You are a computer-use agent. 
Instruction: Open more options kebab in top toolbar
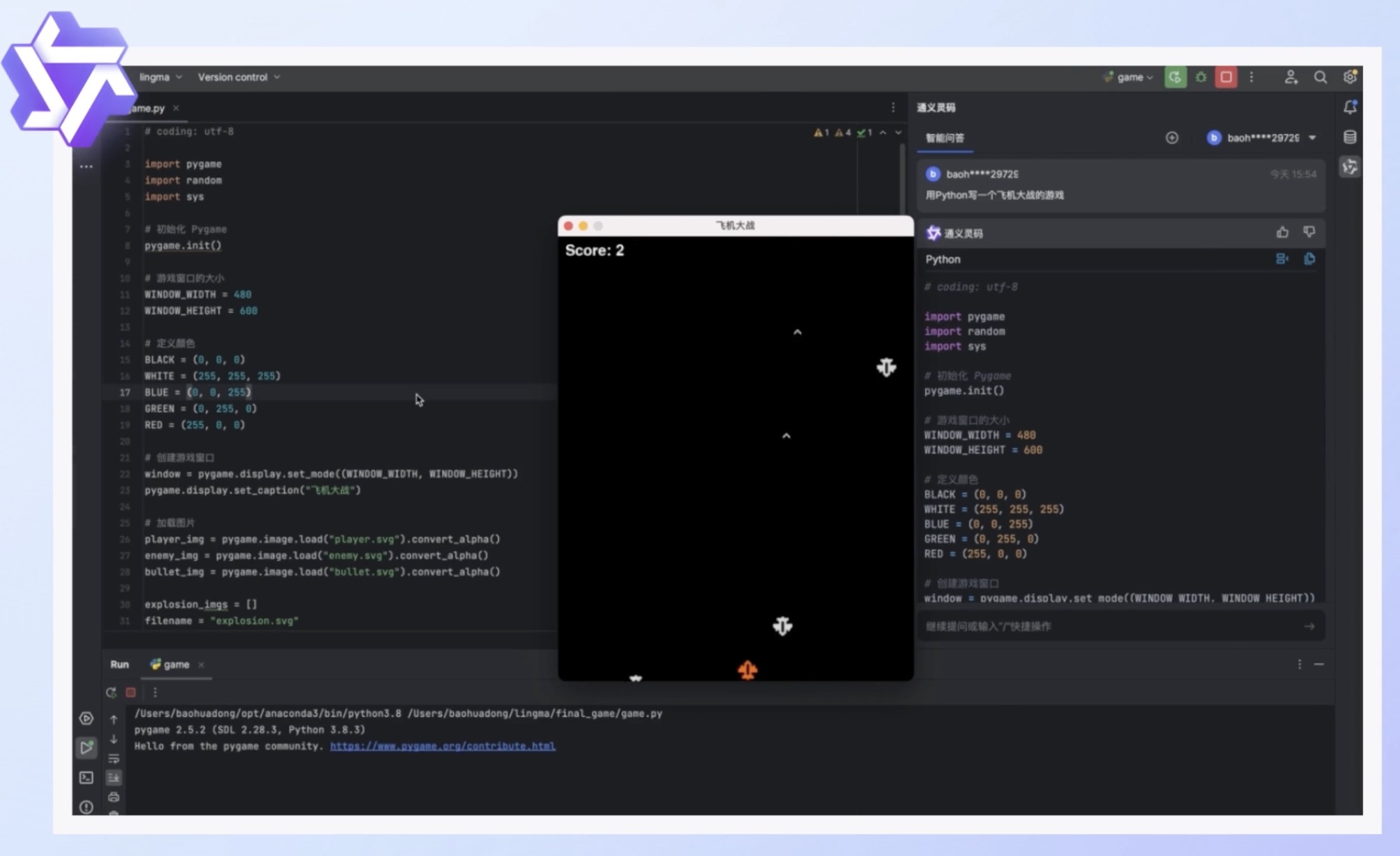pyautogui.click(x=1251, y=77)
